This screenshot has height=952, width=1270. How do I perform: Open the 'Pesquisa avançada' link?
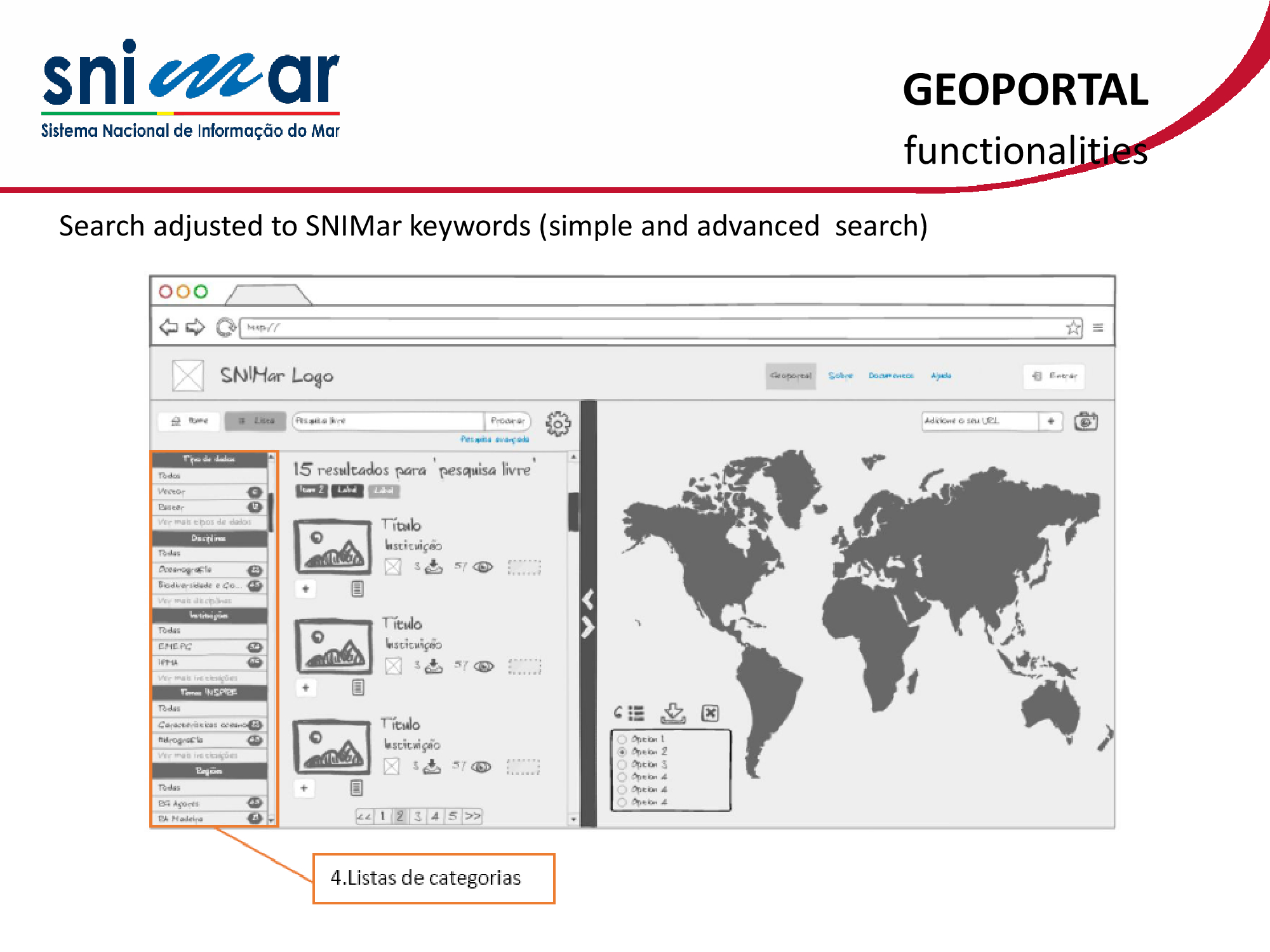coord(495,439)
